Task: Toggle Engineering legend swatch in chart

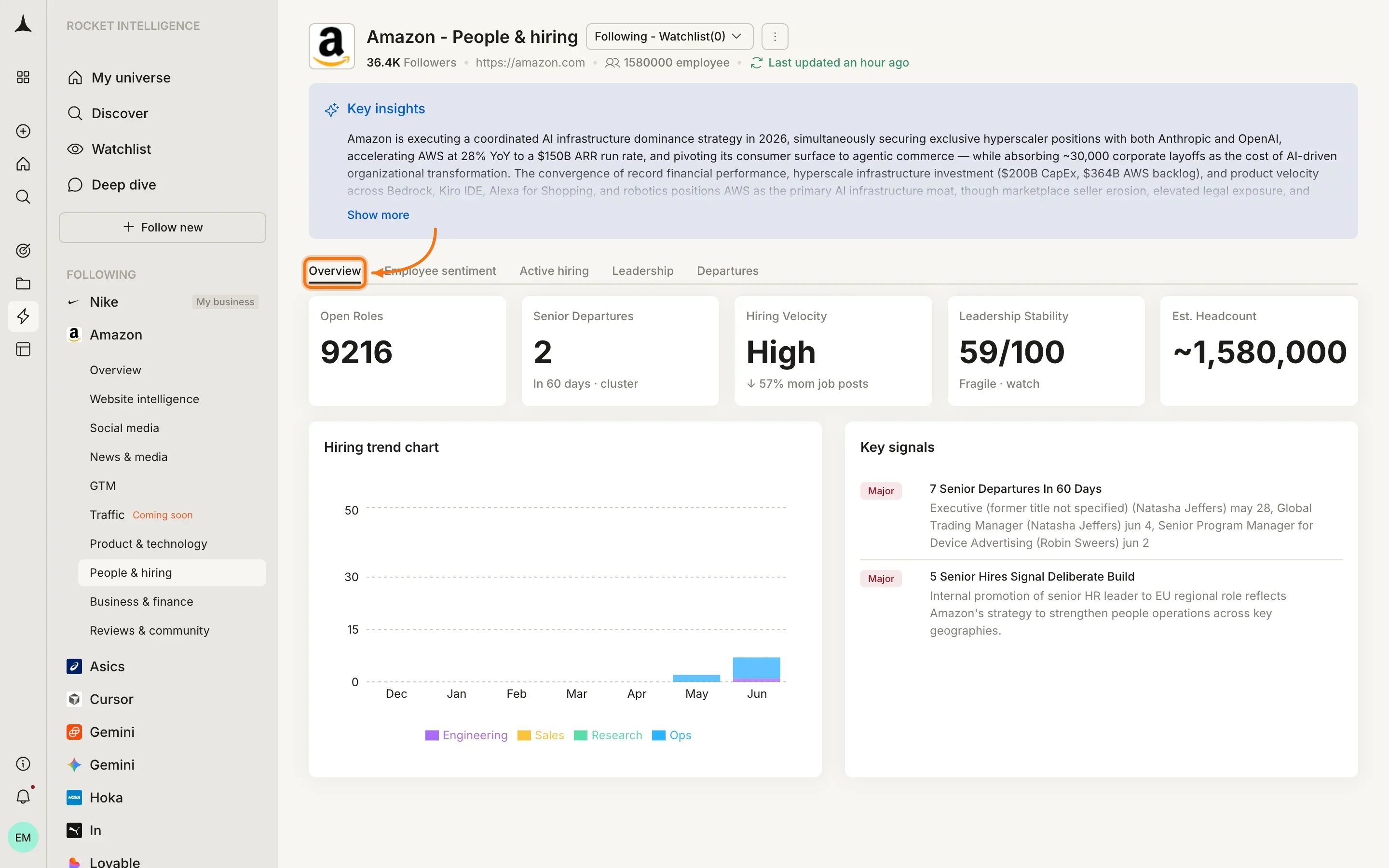Action: point(432,735)
